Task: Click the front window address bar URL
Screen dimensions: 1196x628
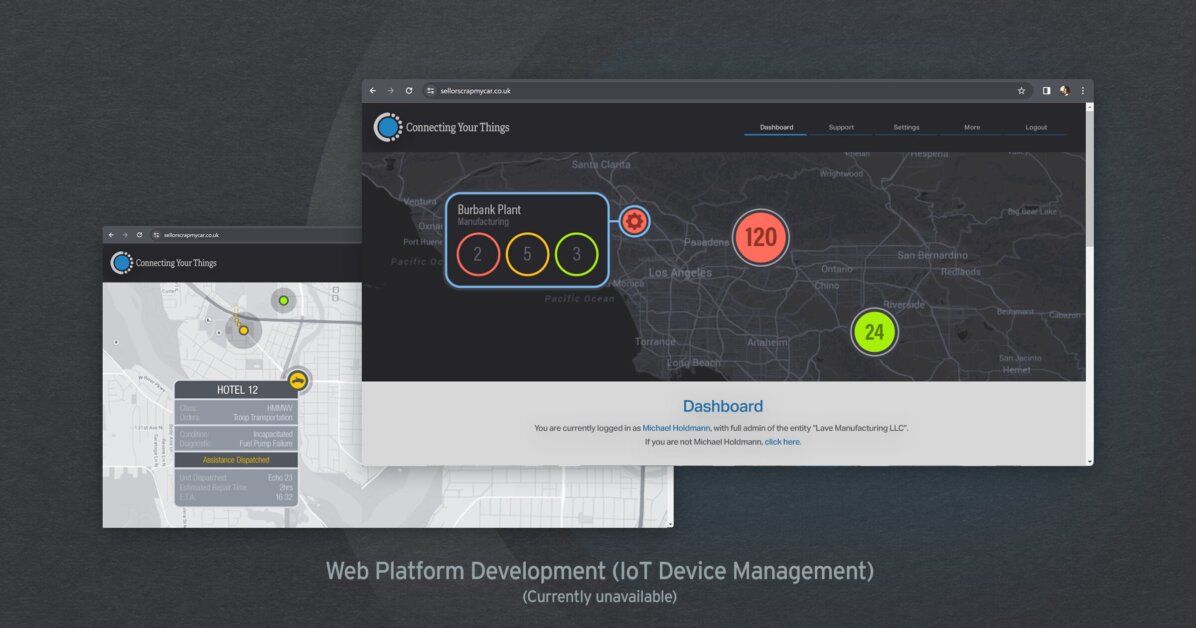Action: [x=476, y=91]
